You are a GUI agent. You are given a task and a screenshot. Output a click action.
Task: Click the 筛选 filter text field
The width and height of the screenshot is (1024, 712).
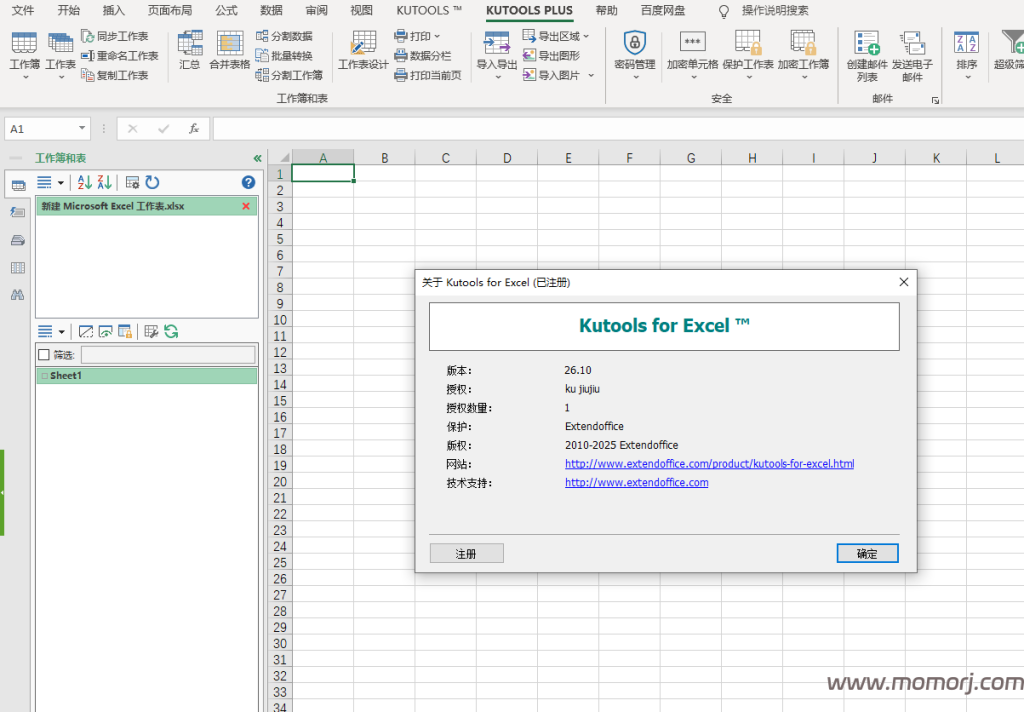tap(167, 355)
